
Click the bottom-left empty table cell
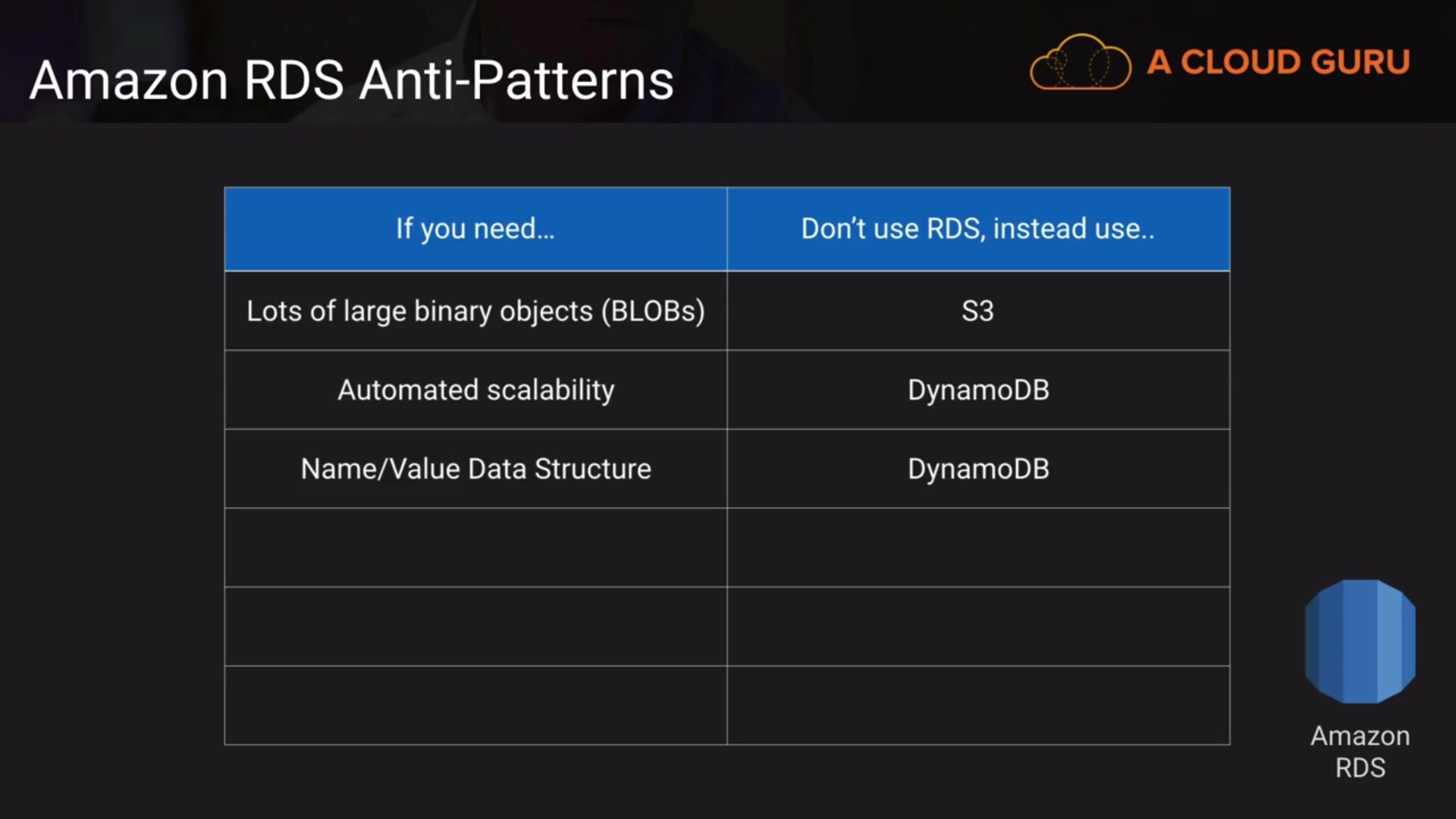pos(475,705)
